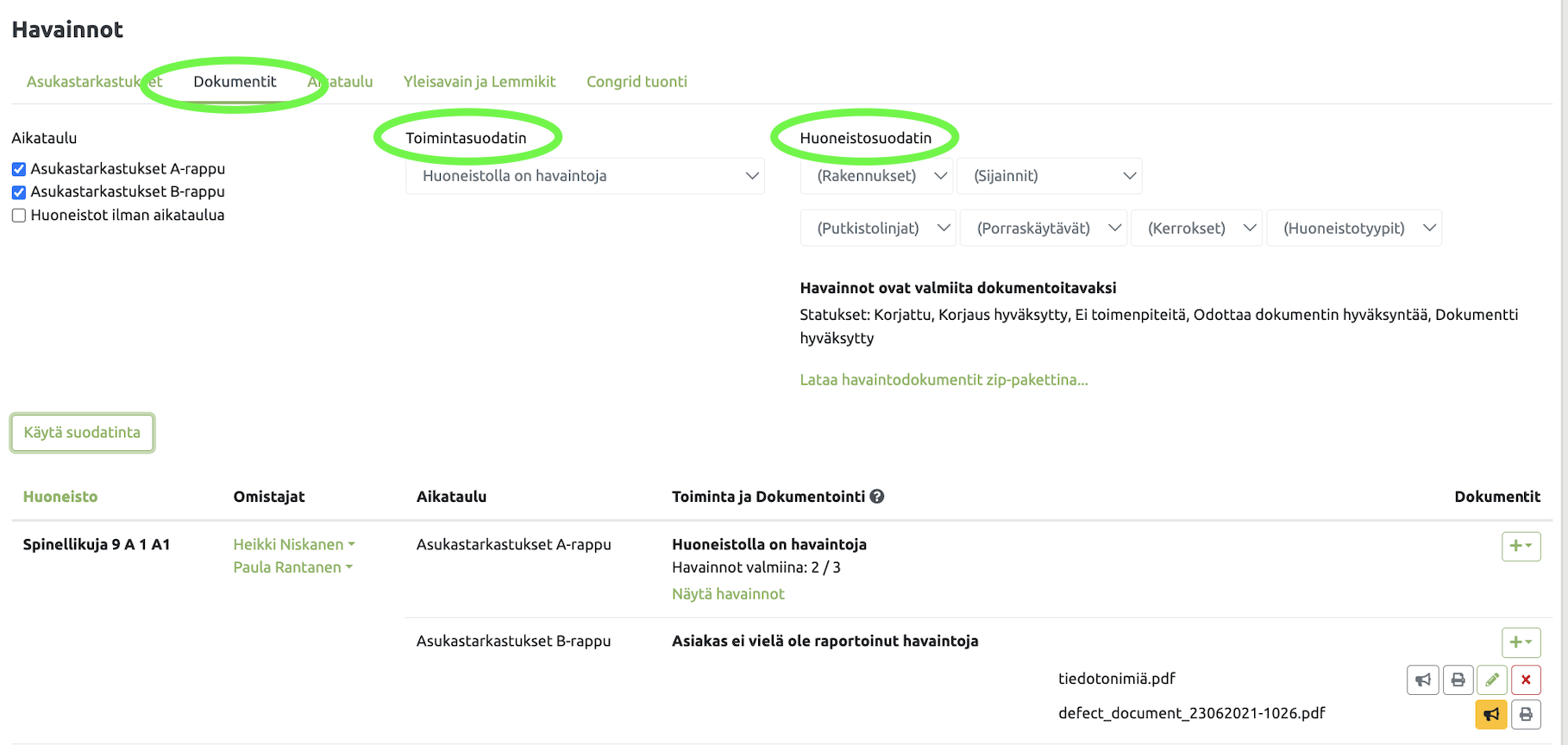Uncheck the Asukastarkastukset B-rappu checkbox
Viewport: 1568px width, 745px height.
point(19,192)
